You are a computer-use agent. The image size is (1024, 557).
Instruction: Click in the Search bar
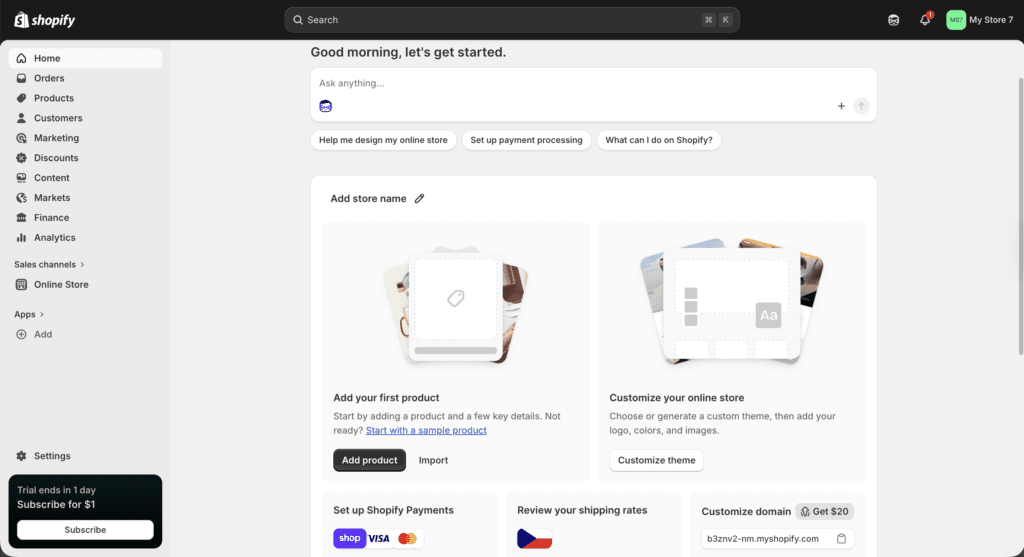pos(512,20)
